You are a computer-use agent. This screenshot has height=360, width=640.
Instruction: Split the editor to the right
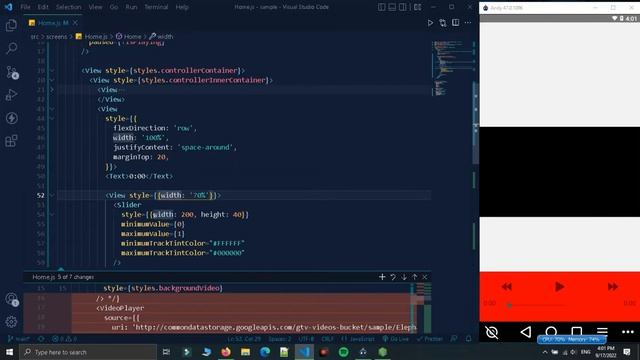click(x=456, y=23)
